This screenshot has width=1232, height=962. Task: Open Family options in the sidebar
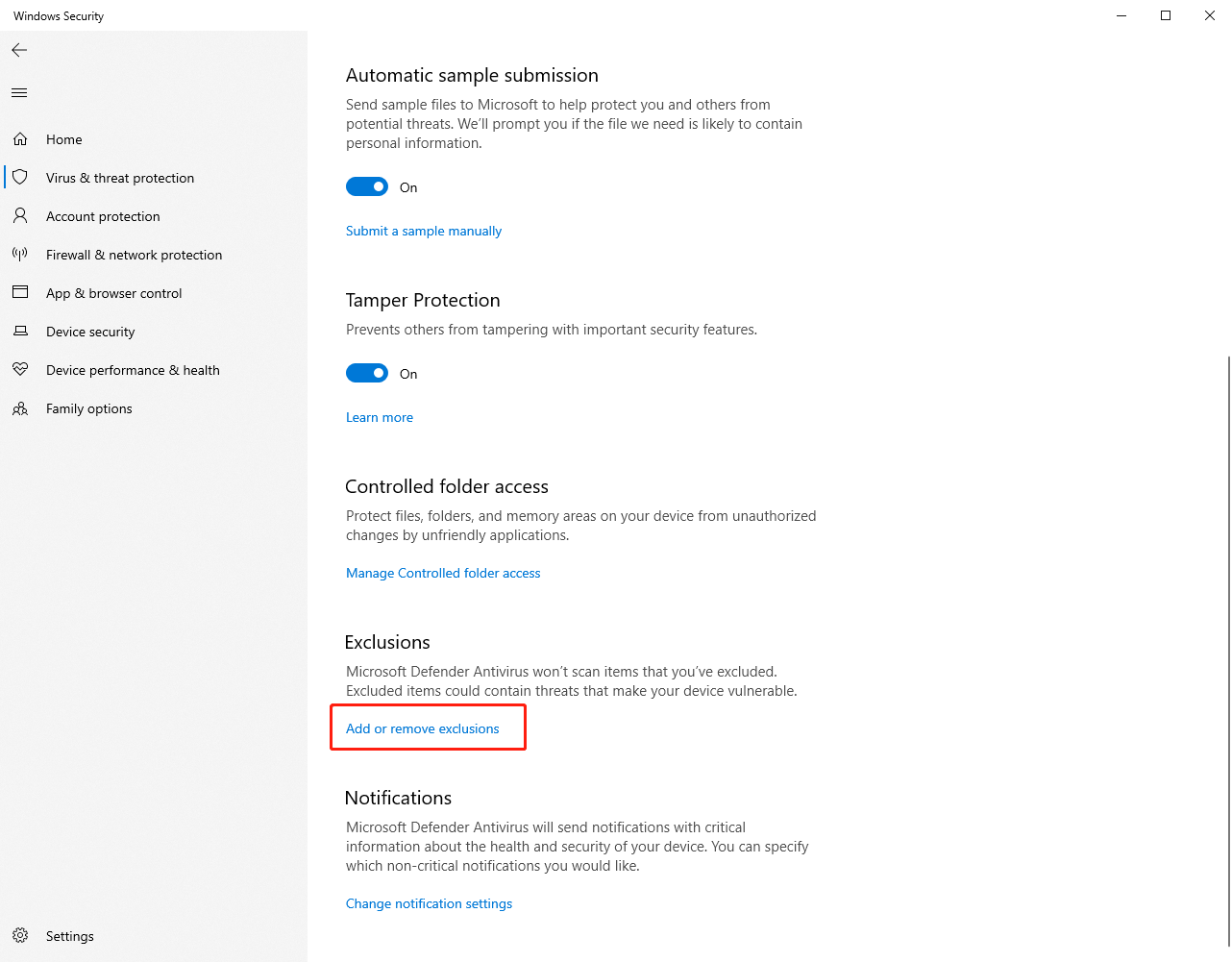(x=154, y=408)
